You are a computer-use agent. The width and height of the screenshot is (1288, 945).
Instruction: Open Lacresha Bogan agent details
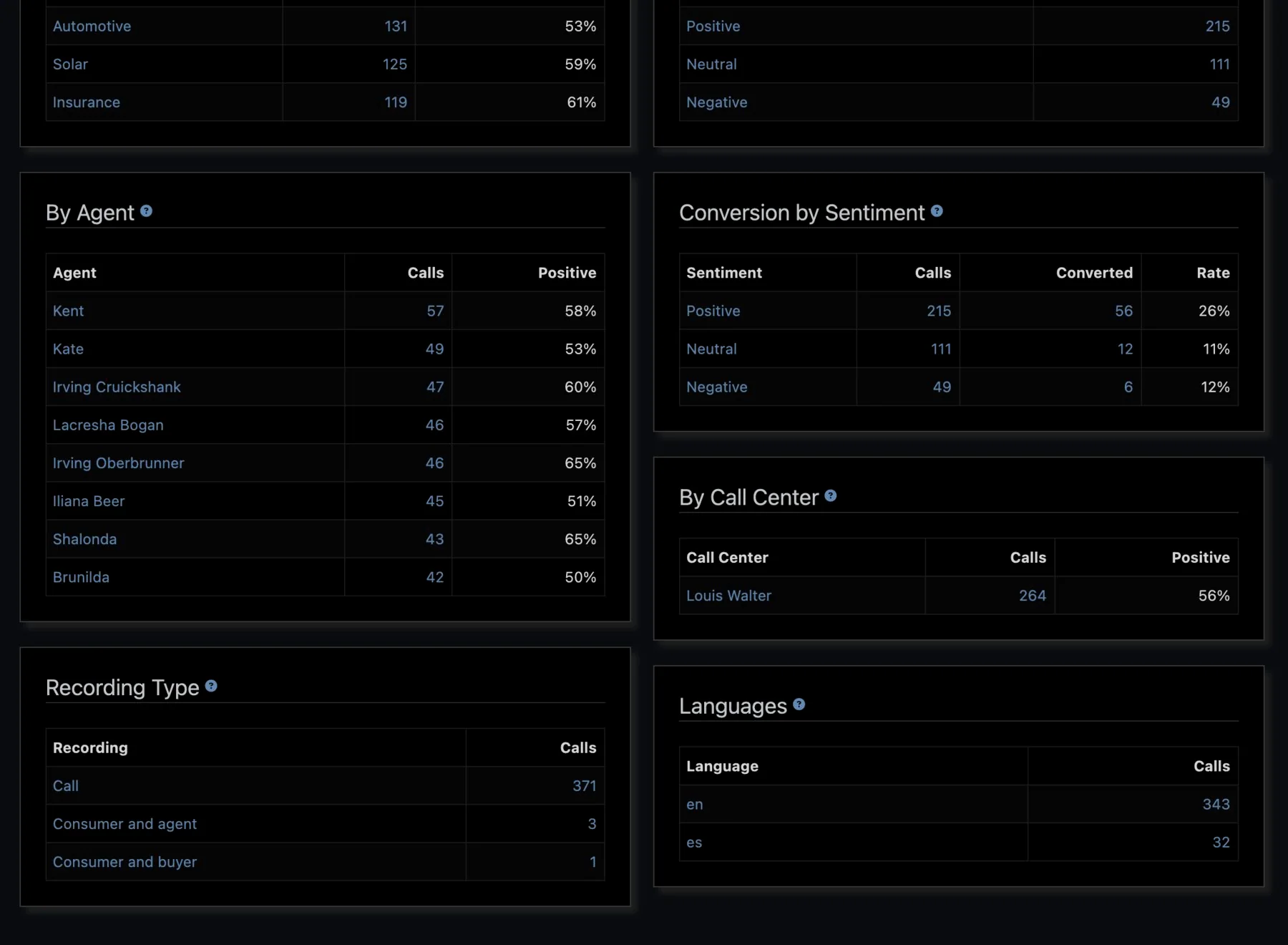[x=108, y=425]
